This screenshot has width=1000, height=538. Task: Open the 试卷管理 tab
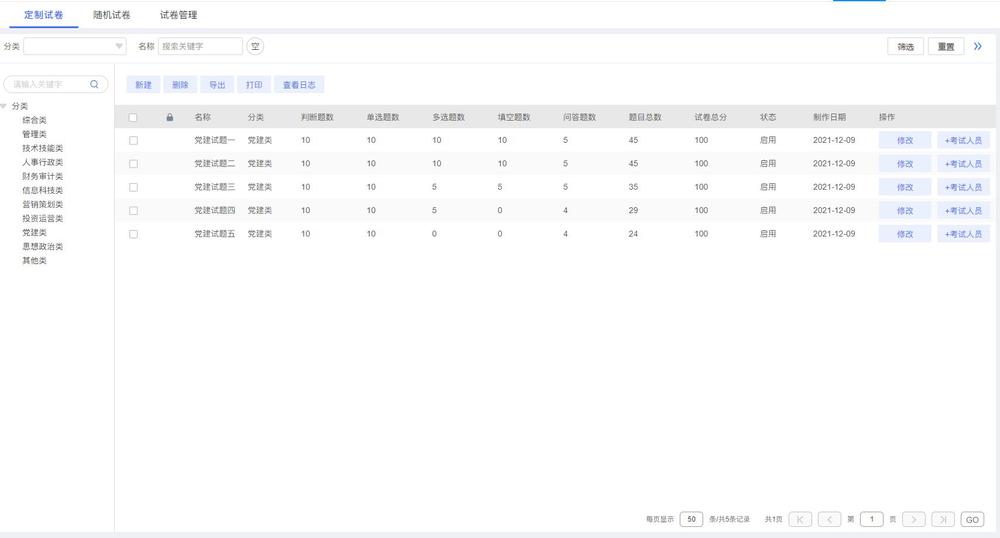pos(178,15)
